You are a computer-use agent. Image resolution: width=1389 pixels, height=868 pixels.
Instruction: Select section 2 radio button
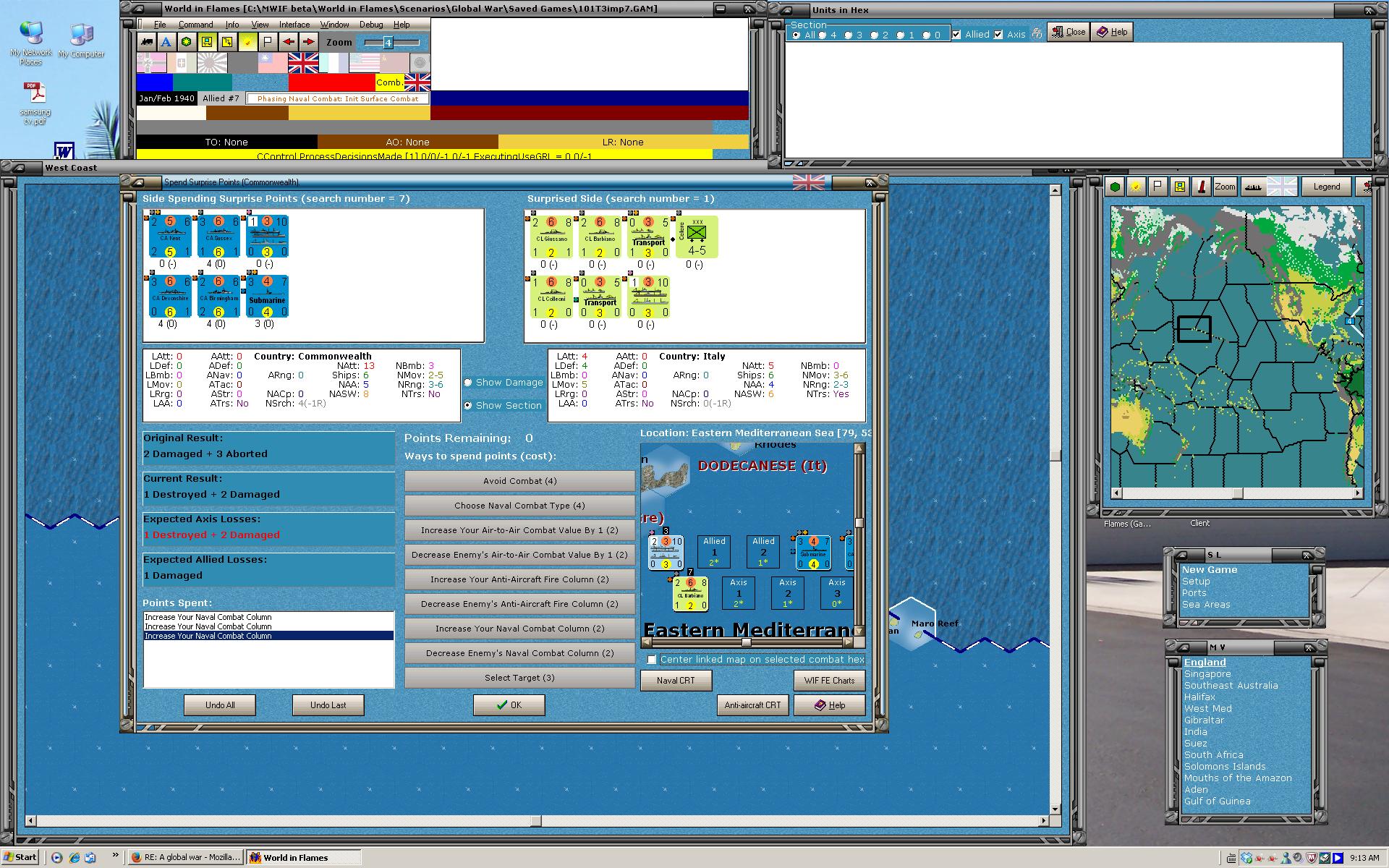click(875, 35)
